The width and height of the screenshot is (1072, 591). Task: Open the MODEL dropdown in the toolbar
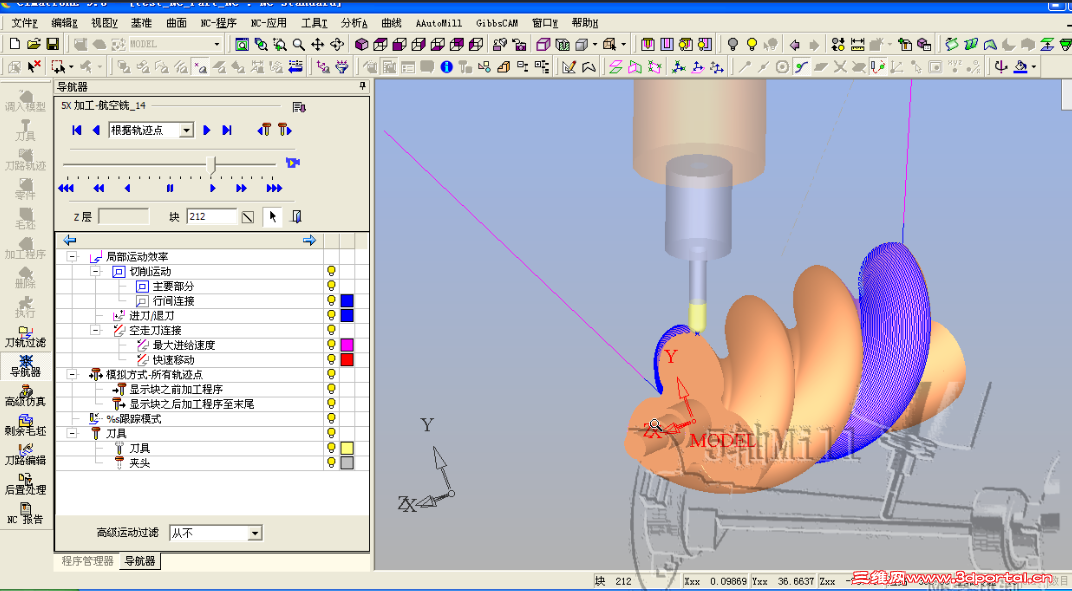(217, 44)
